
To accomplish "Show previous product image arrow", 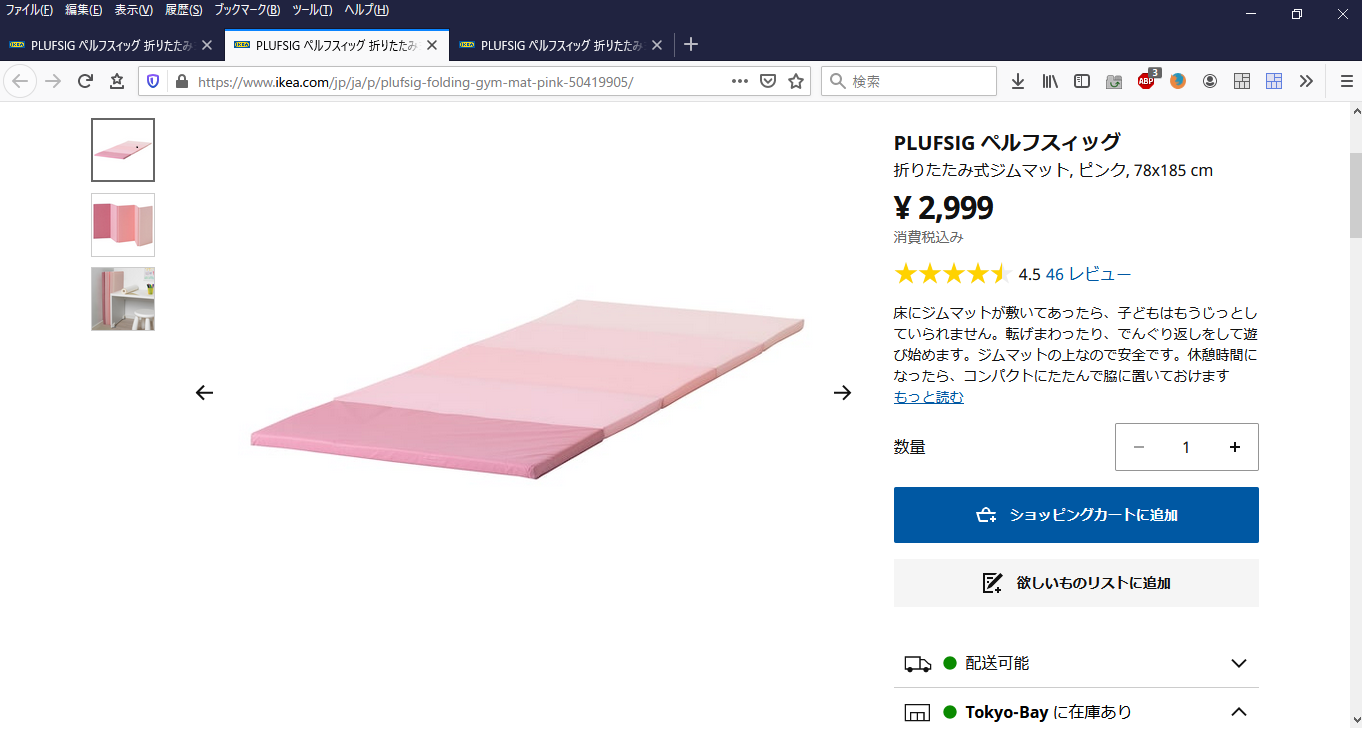I will click(x=204, y=393).
